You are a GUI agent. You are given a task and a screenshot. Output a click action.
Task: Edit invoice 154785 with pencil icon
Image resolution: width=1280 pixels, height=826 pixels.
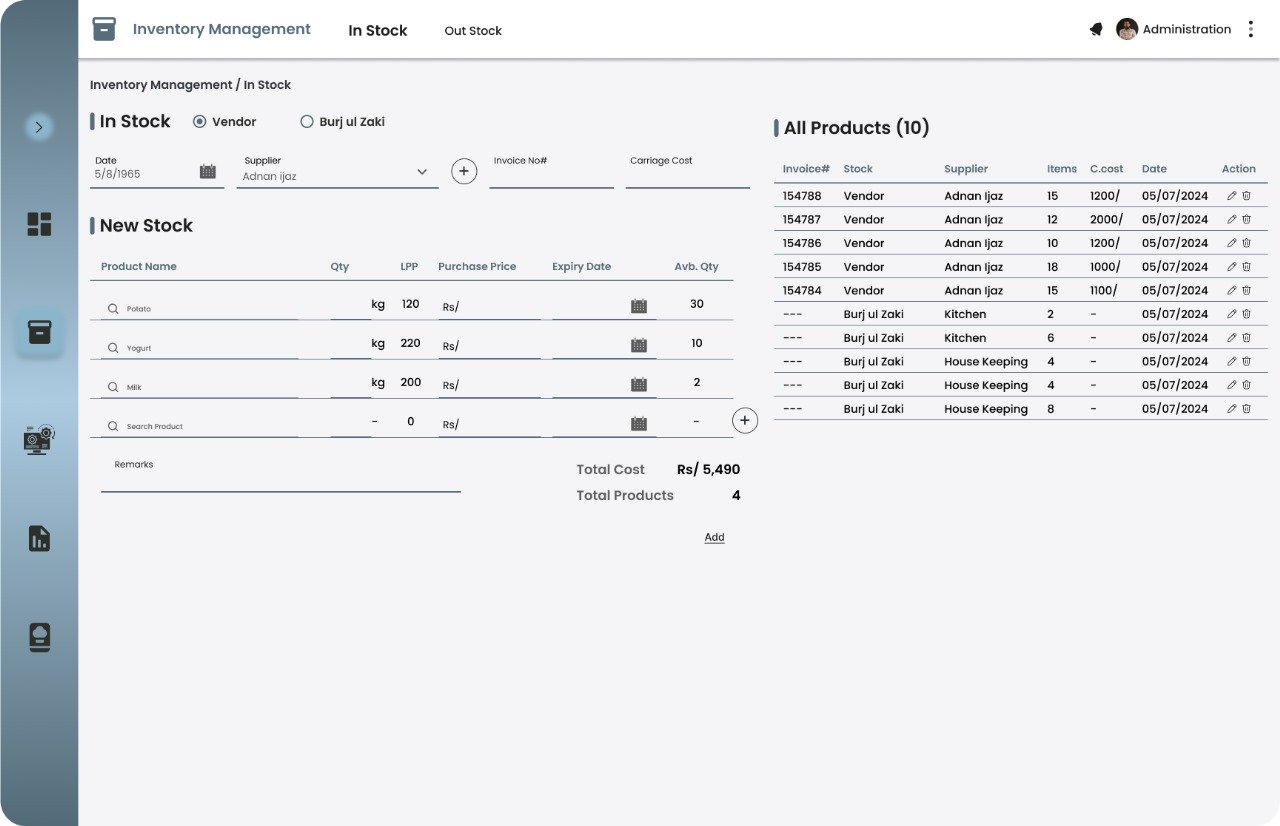pos(1232,267)
